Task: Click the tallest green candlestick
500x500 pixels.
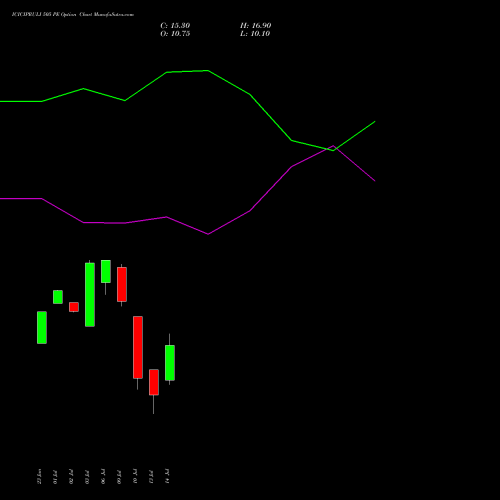Action: [x=90, y=295]
